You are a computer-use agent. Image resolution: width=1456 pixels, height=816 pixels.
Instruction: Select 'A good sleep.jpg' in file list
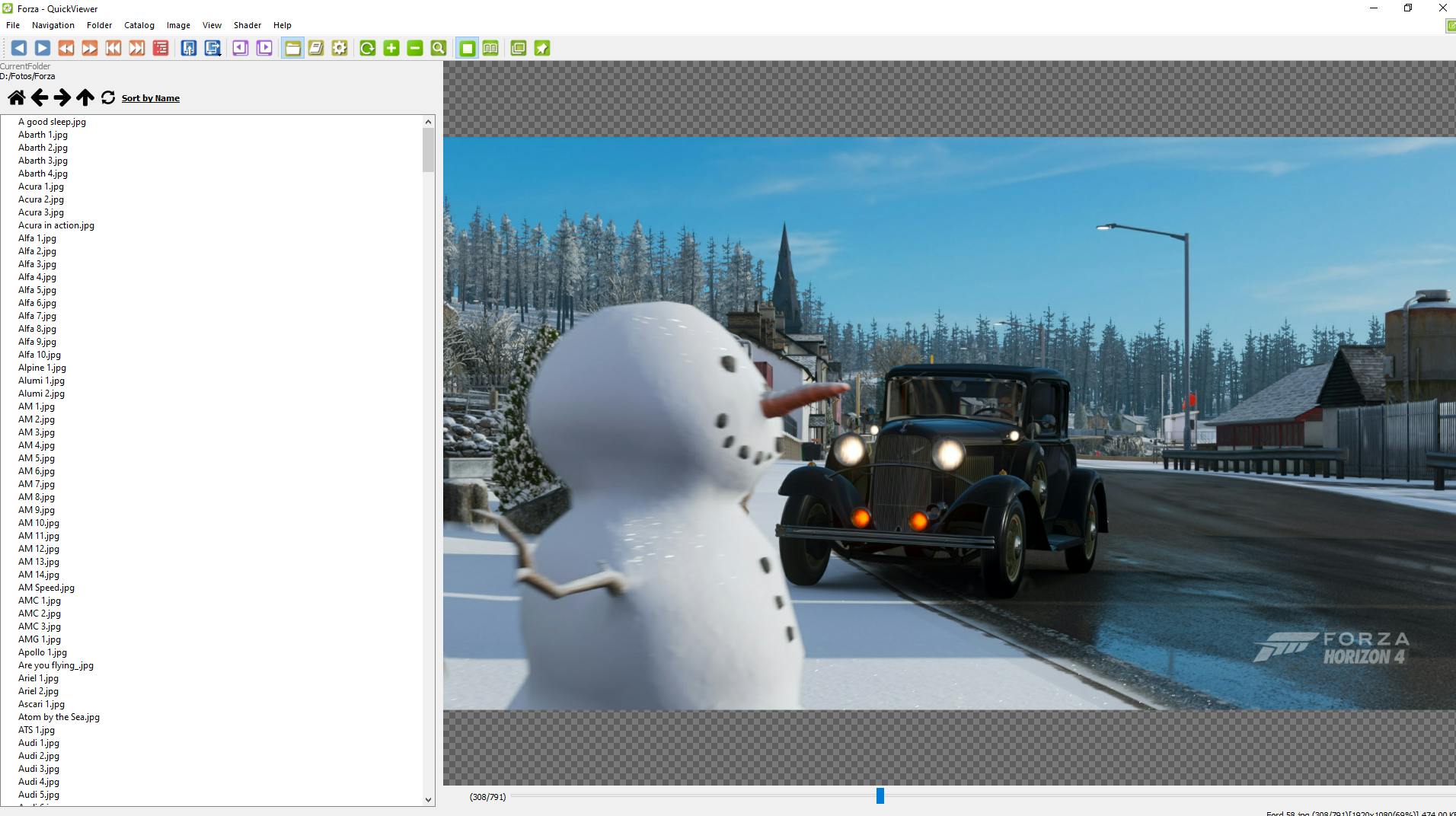[52, 122]
